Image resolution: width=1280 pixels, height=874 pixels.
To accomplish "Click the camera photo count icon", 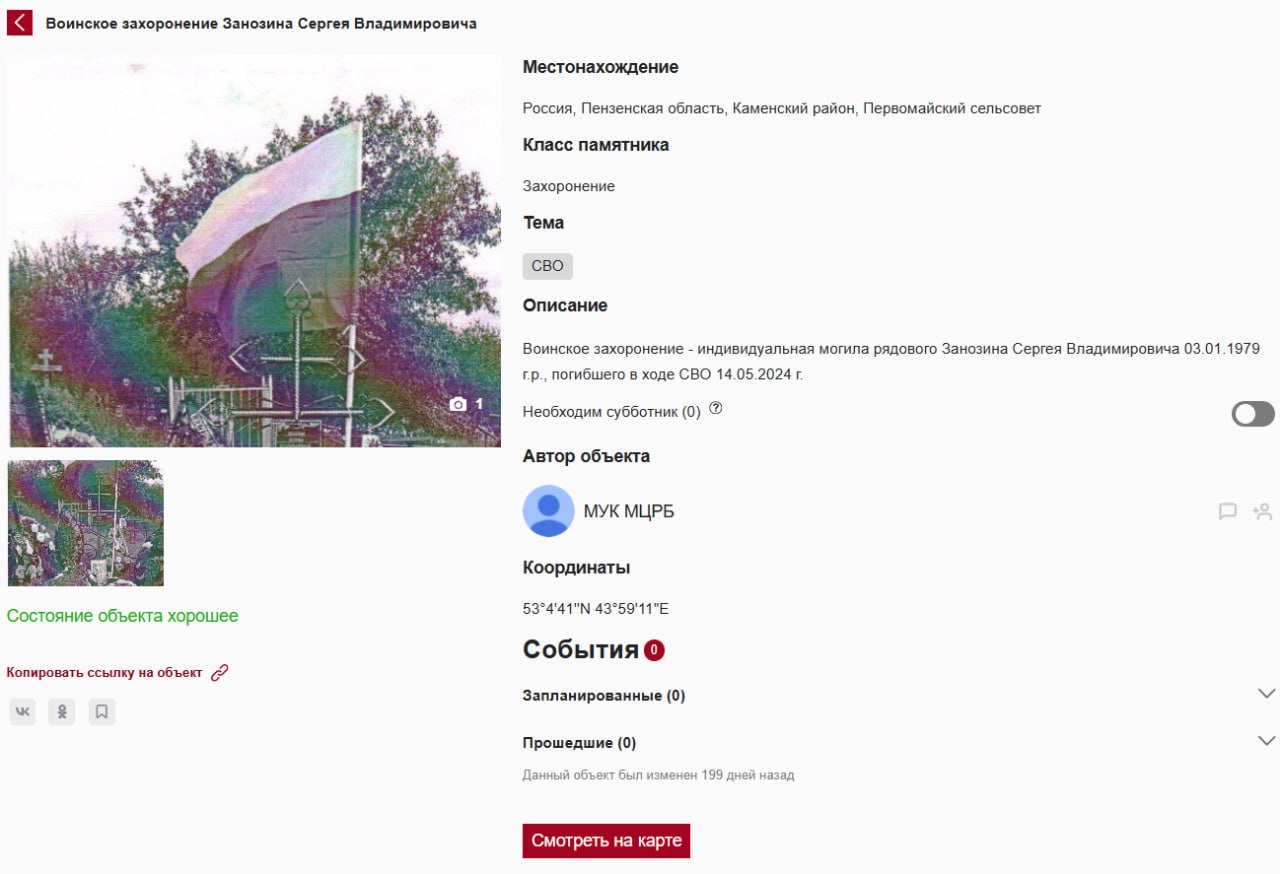I will [459, 404].
